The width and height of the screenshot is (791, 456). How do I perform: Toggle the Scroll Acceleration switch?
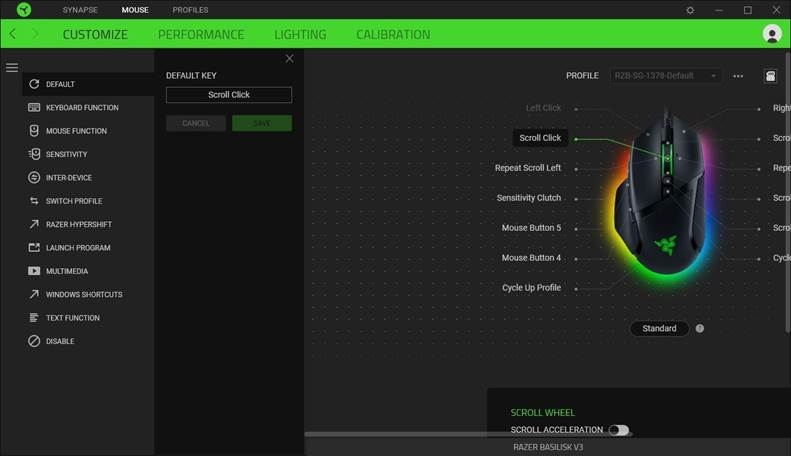click(618, 430)
